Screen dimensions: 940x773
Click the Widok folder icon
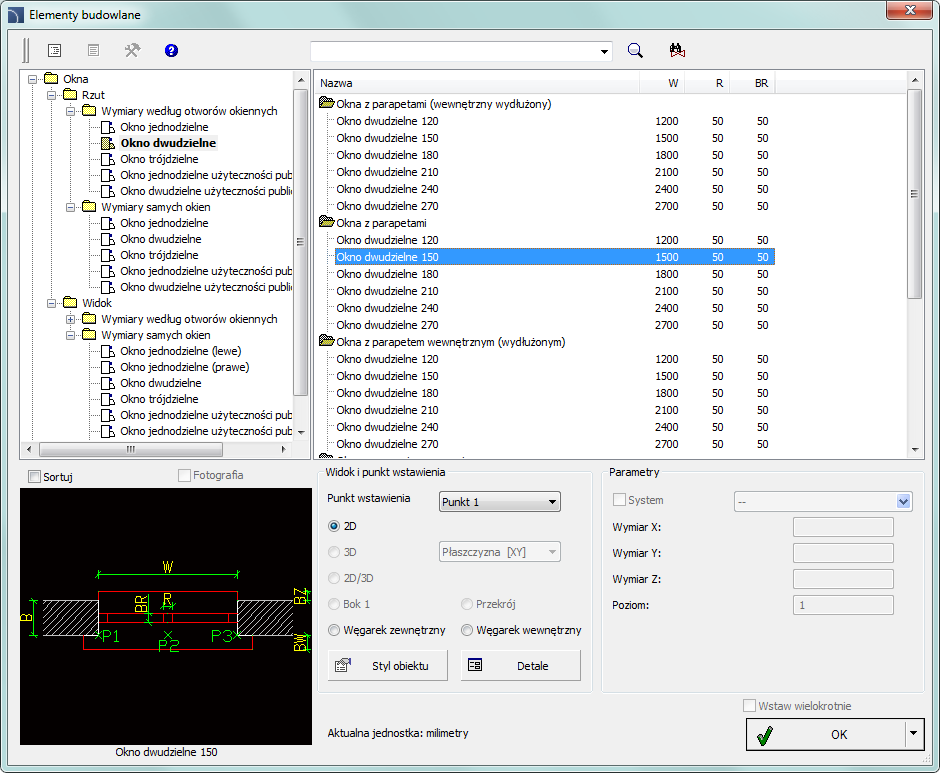click(71, 303)
